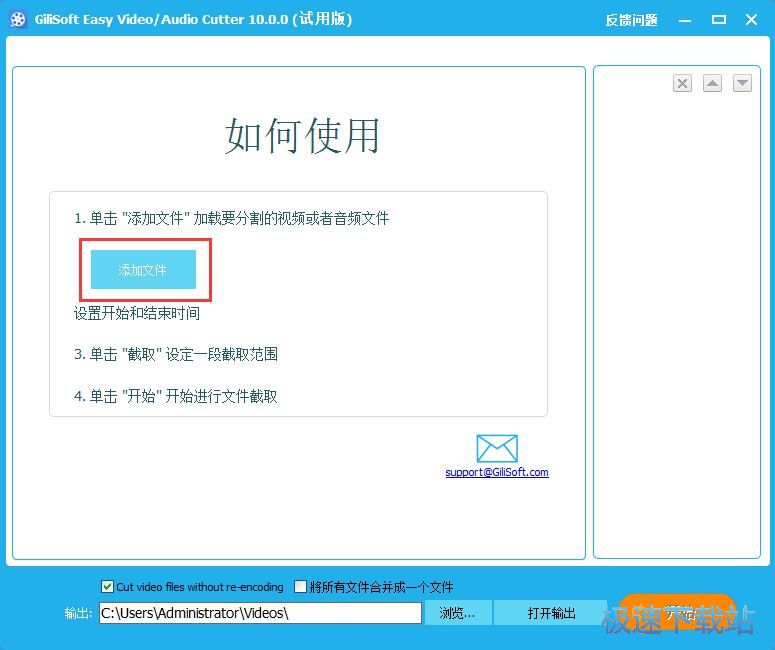Click the envelope email icon
Image resolution: width=775 pixels, height=650 pixels.
tap(497, 448)
